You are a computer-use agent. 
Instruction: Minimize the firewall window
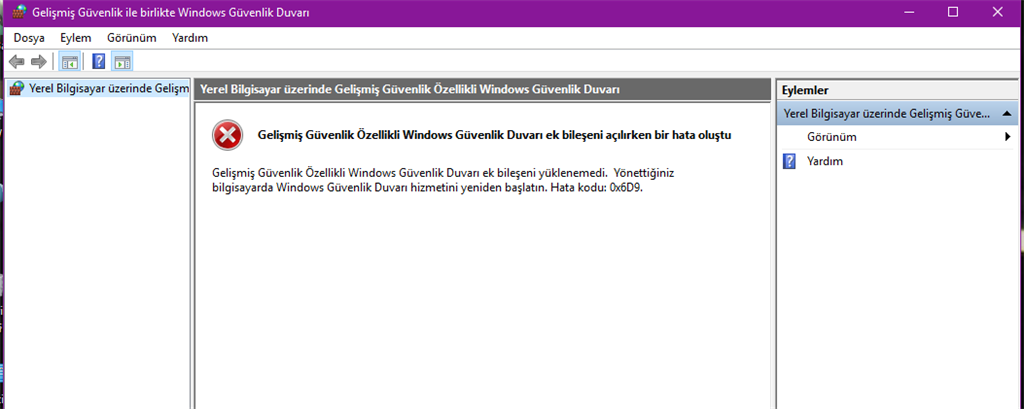[908, 12]
